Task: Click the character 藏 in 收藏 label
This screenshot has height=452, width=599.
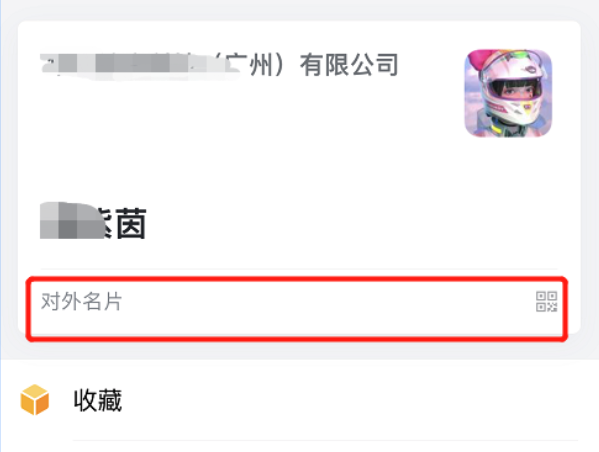Action: coord(110,400)
